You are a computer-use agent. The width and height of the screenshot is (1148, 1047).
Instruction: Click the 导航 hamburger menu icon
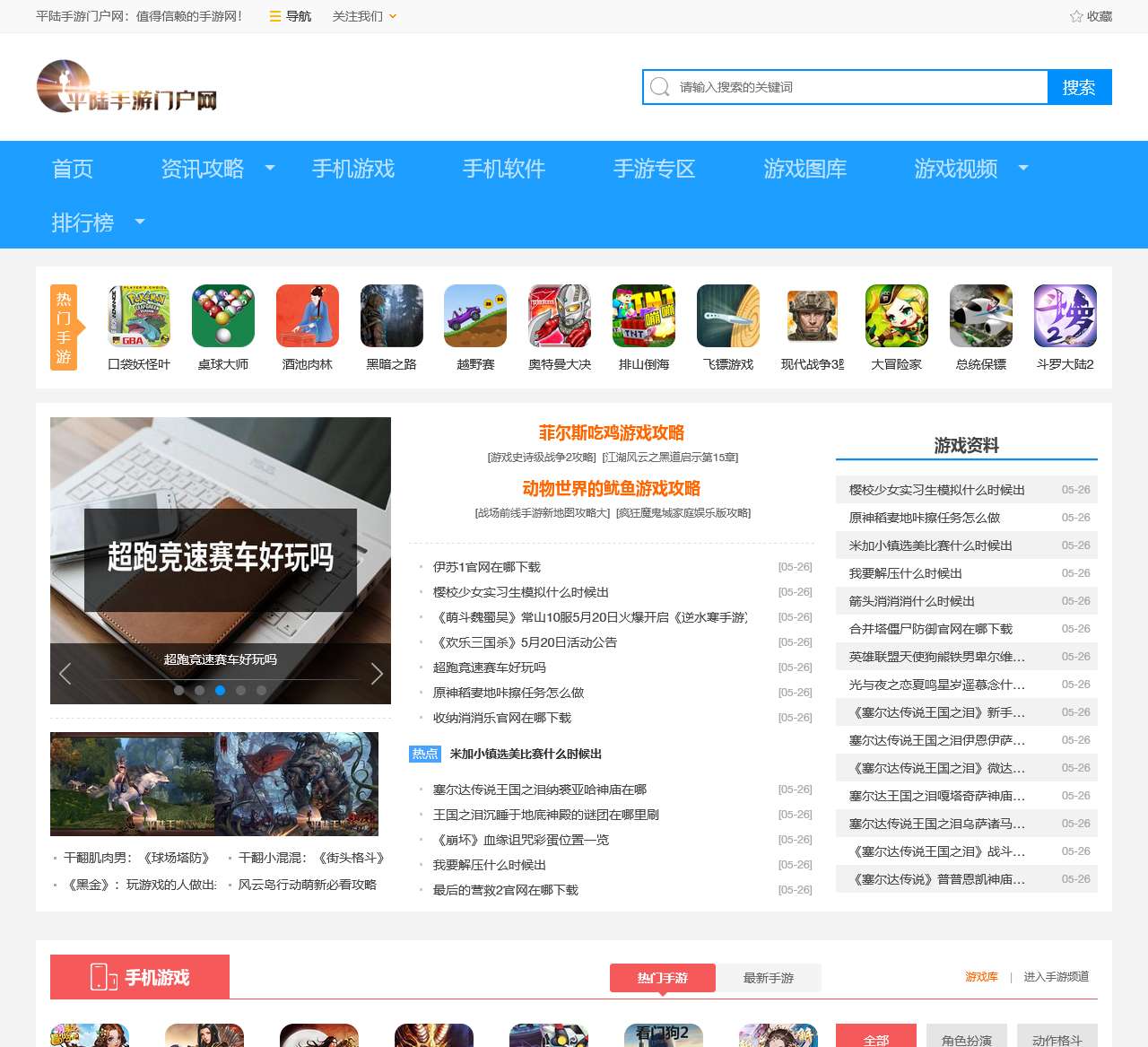tap(275, 16)
